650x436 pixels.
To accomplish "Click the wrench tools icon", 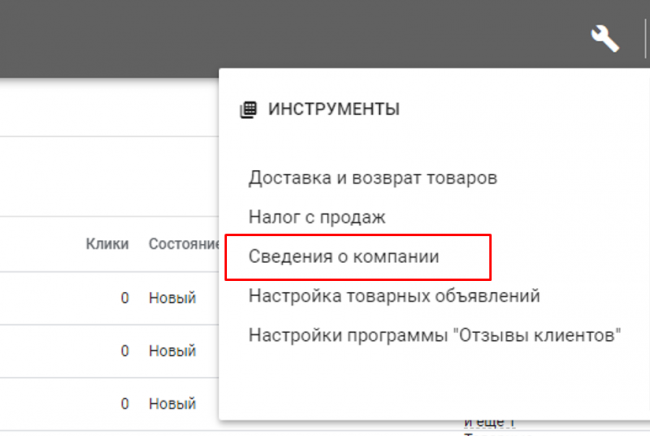I will [x=605, y=39].
